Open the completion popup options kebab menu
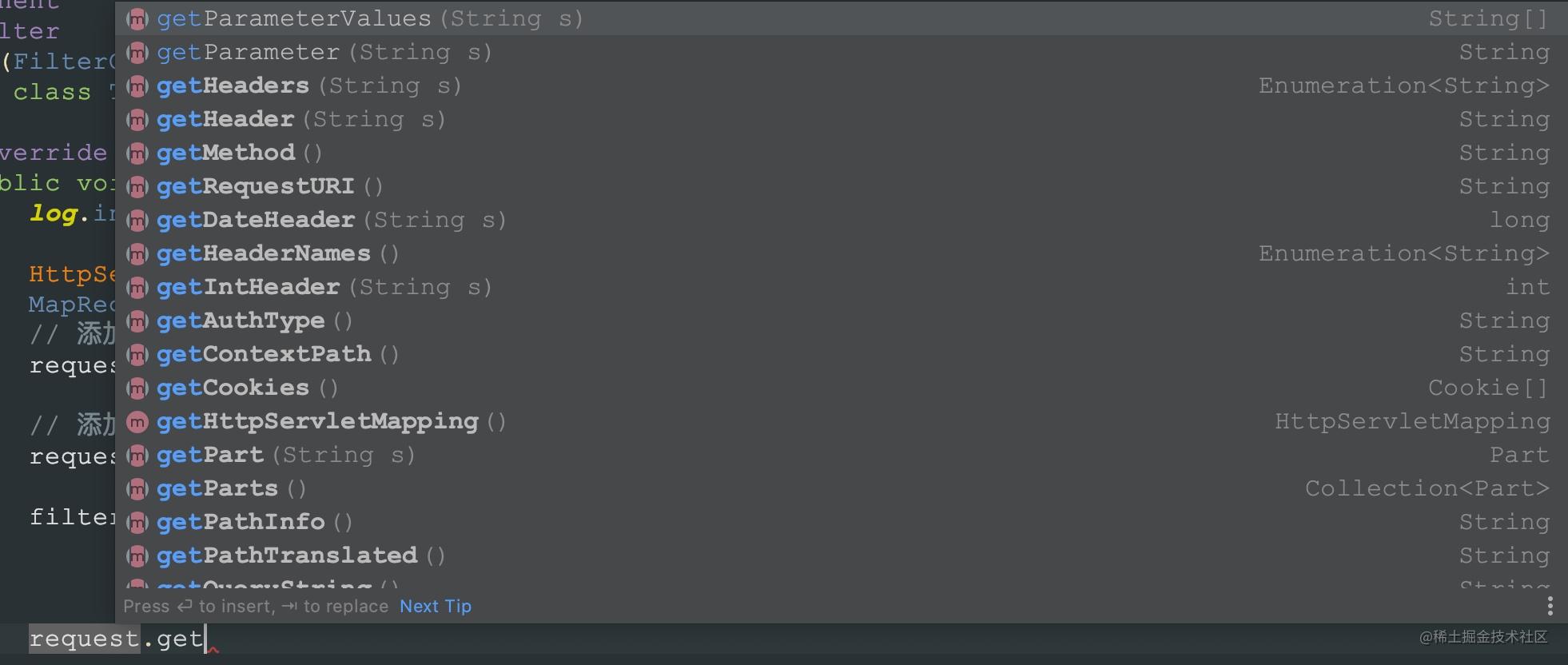The image size is (1568, 665). click(x=1552, y=606)
